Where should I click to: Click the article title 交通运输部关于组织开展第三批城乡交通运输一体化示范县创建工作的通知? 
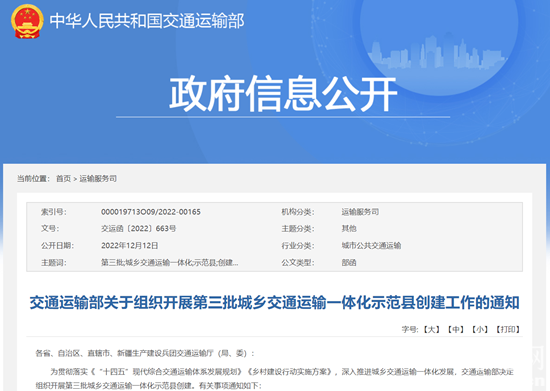click(x=274, y=303)
